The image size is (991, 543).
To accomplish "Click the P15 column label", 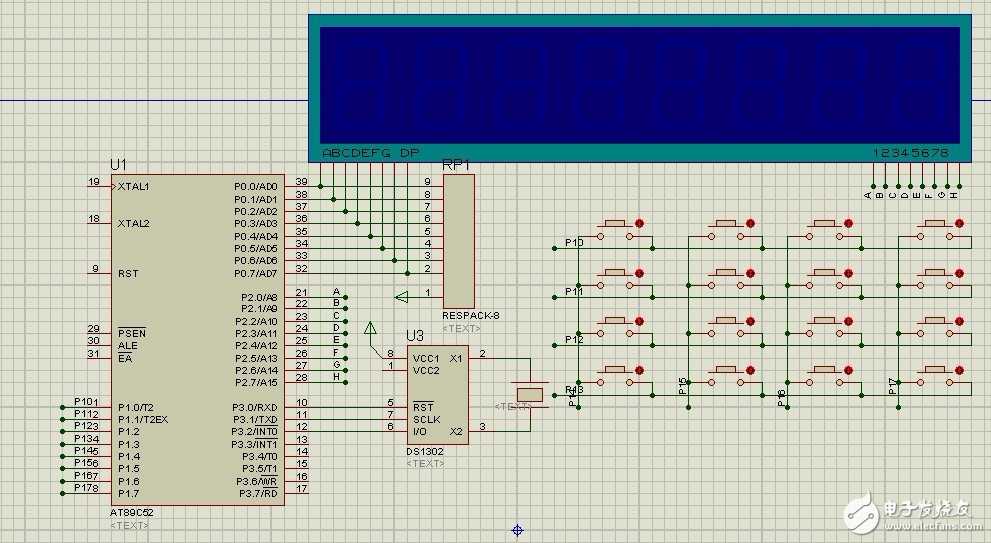I will coord(682,386).
